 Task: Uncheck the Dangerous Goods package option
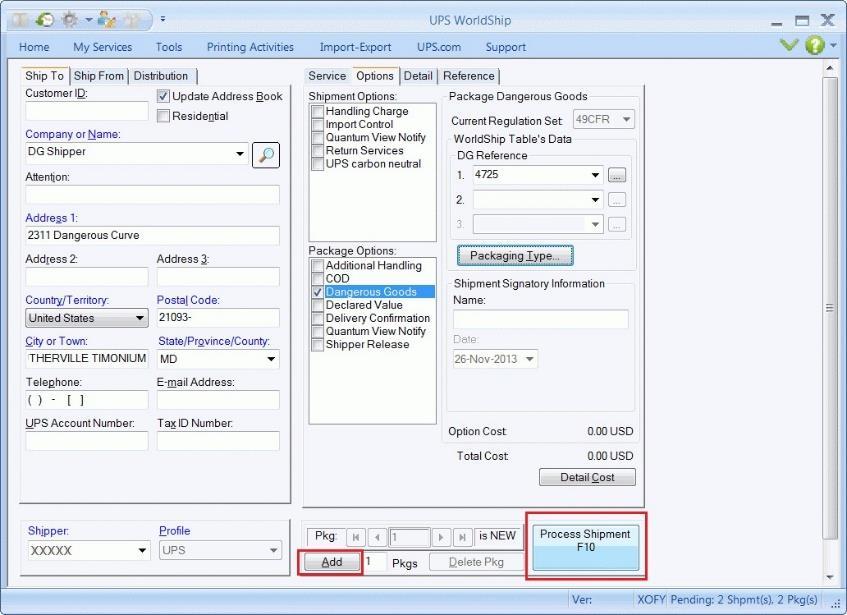pyautogui.click(x=318, y=292)
